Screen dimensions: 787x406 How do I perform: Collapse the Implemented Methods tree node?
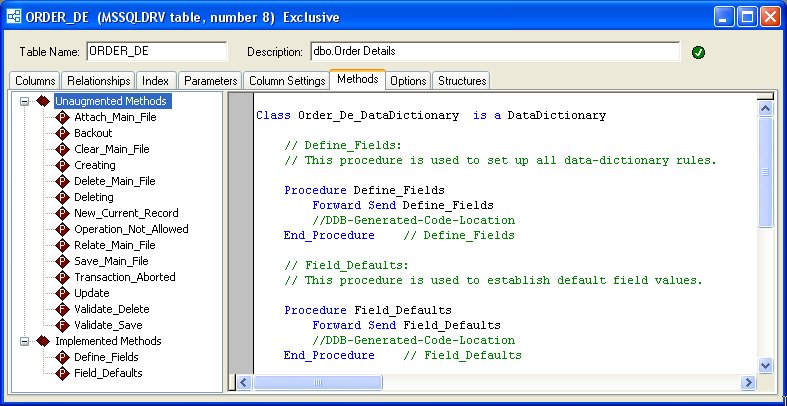coord(24,341)
